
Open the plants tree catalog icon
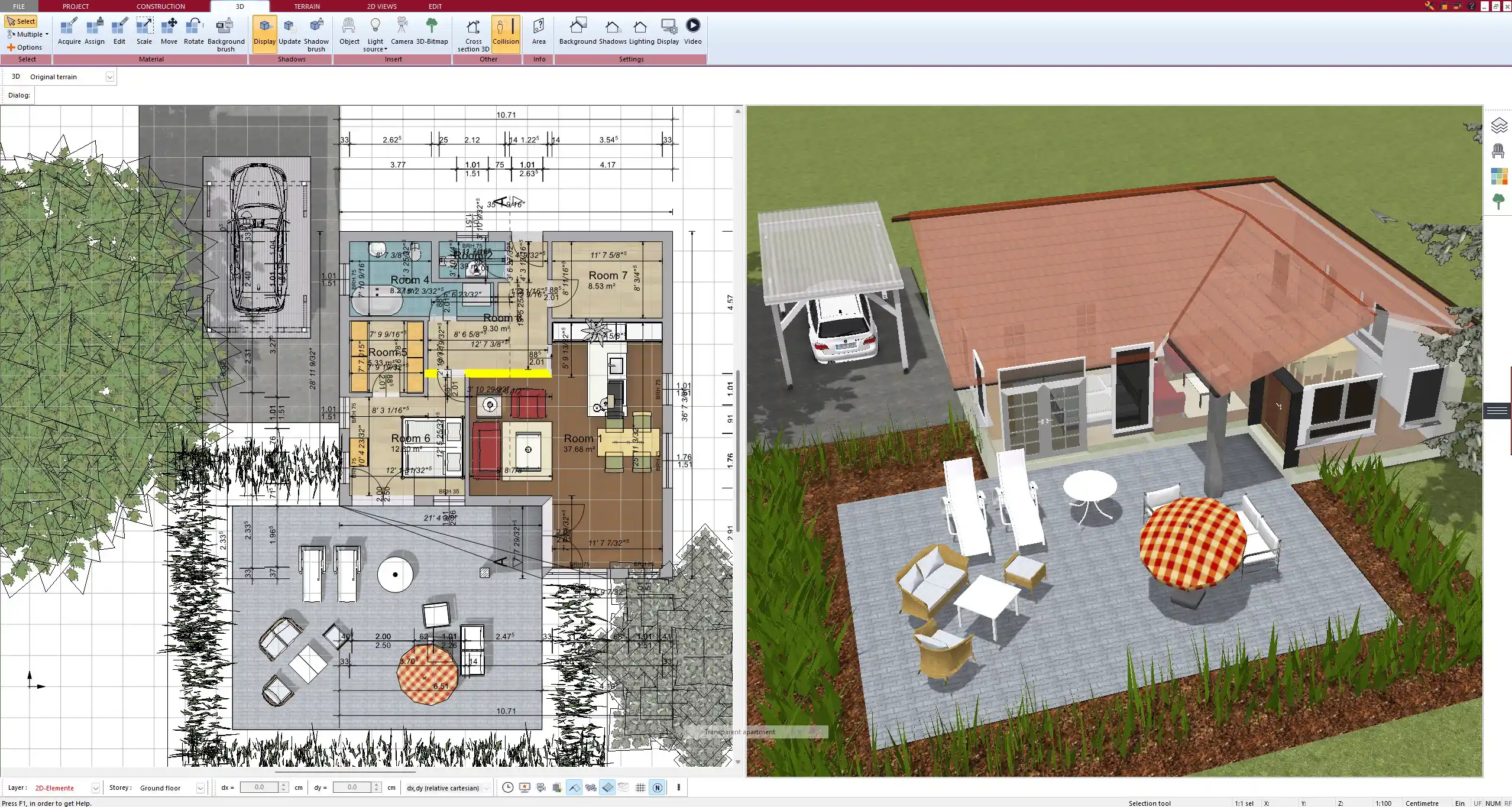point(1498,202)
